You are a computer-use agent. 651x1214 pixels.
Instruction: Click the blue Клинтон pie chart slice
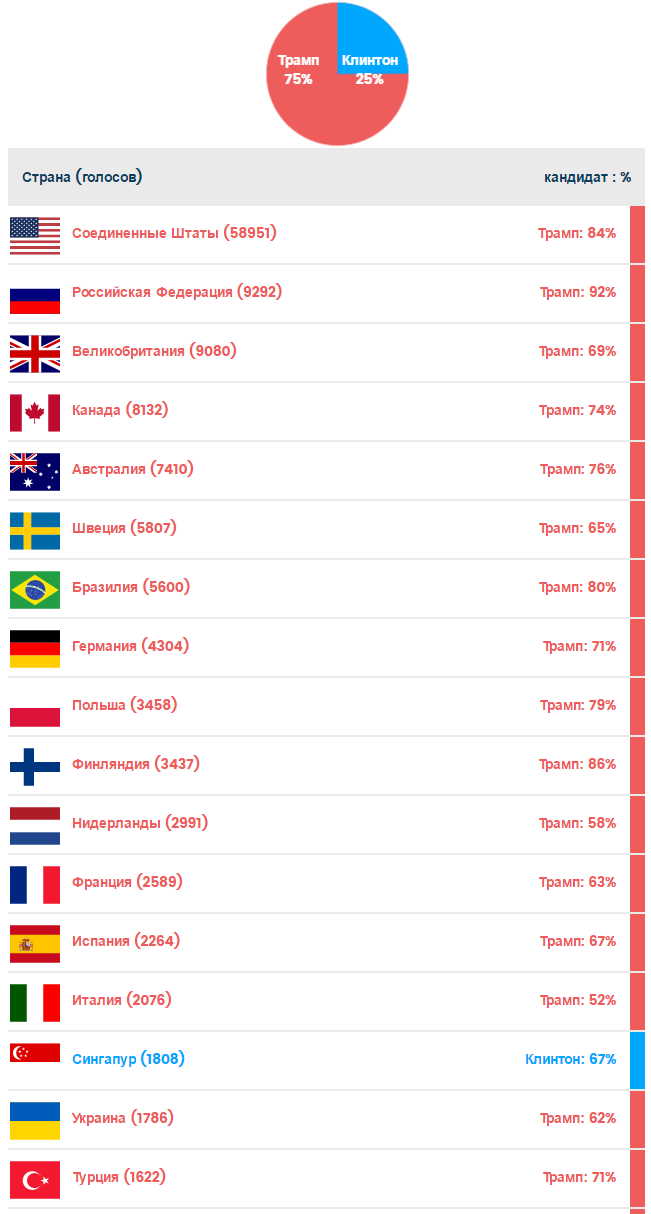point(372,40)
